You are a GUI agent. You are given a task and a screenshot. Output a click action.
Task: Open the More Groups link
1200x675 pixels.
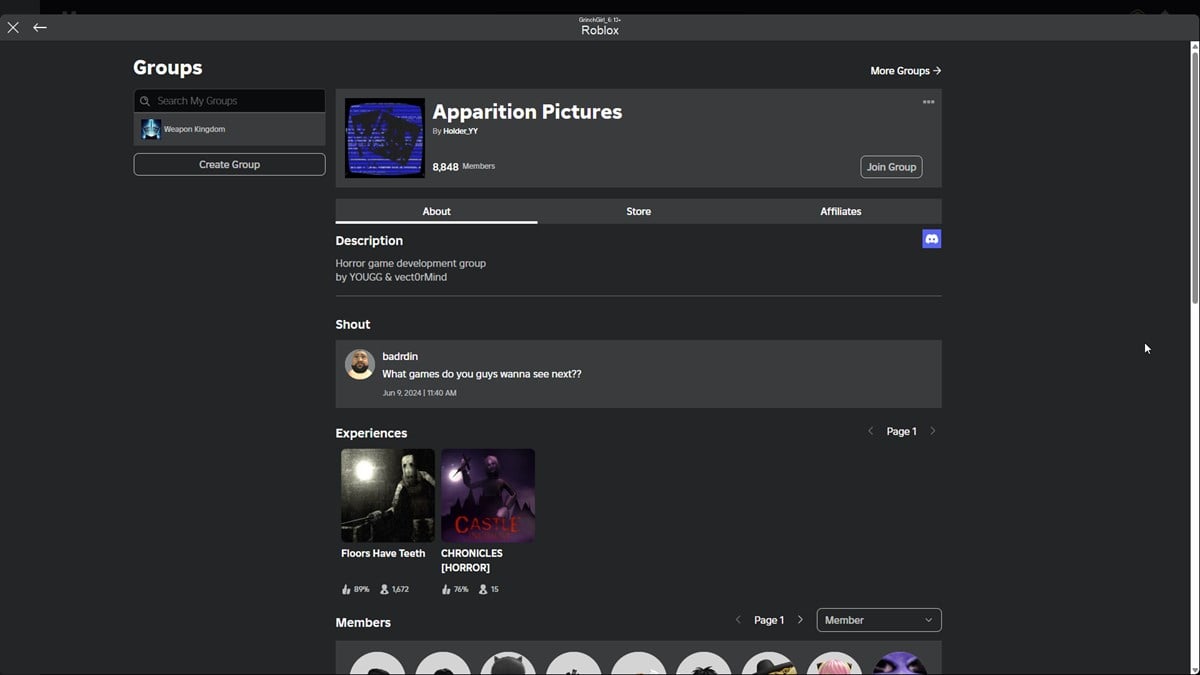point(905,71)
